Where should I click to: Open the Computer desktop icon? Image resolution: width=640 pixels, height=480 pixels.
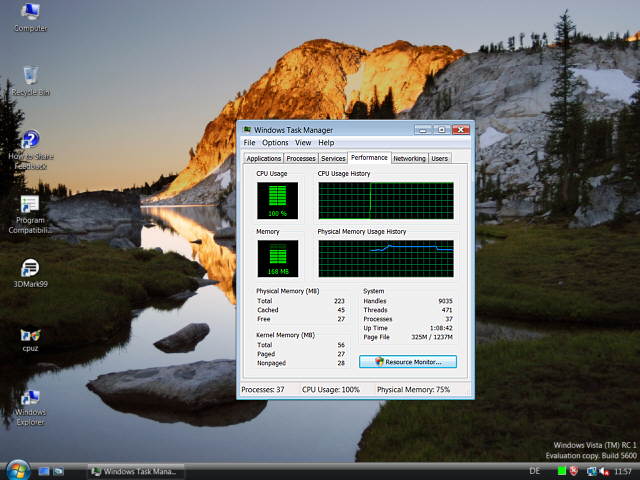[30, 17]
